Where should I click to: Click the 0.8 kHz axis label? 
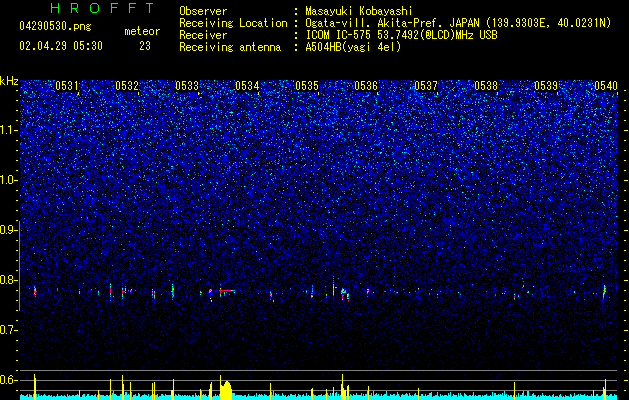8,280
